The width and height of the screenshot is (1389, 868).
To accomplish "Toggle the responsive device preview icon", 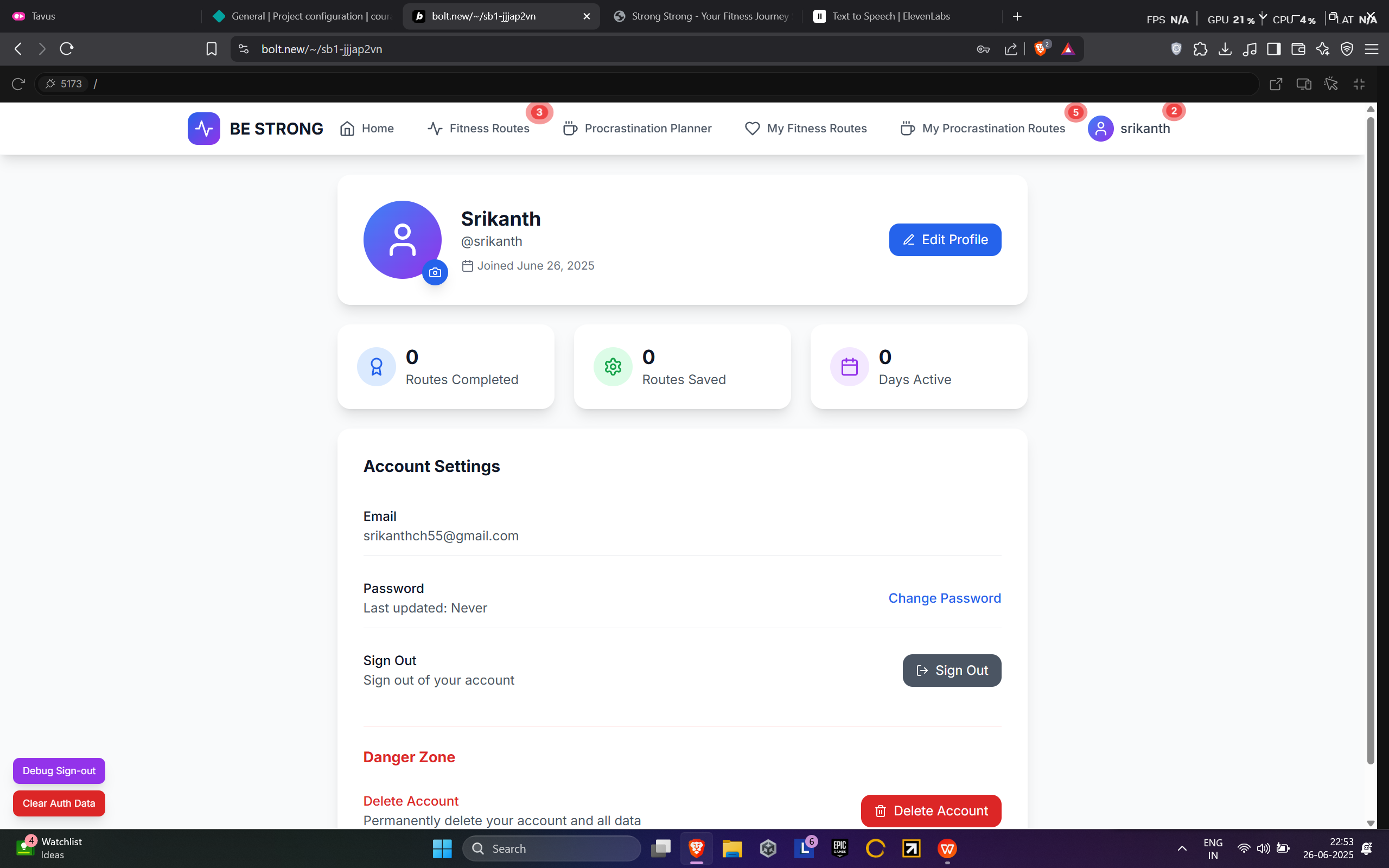I will coord(1303,84).
